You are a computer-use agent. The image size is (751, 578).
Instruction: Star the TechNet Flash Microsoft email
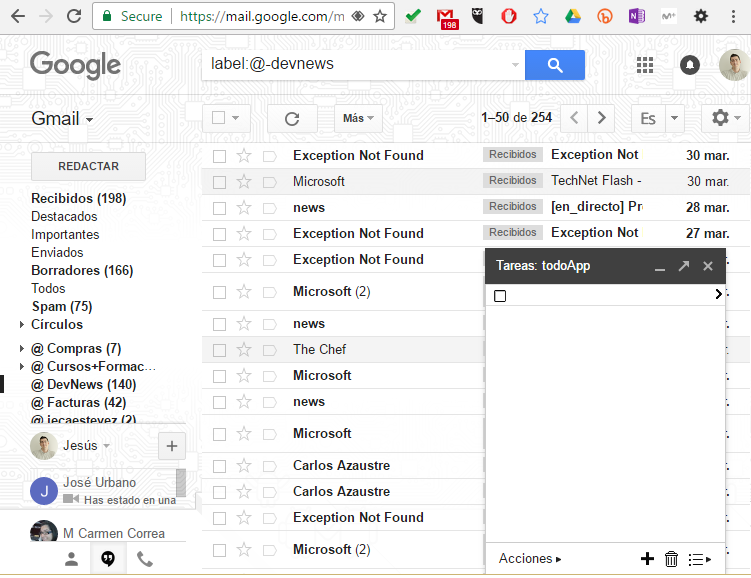pos(244,181)
